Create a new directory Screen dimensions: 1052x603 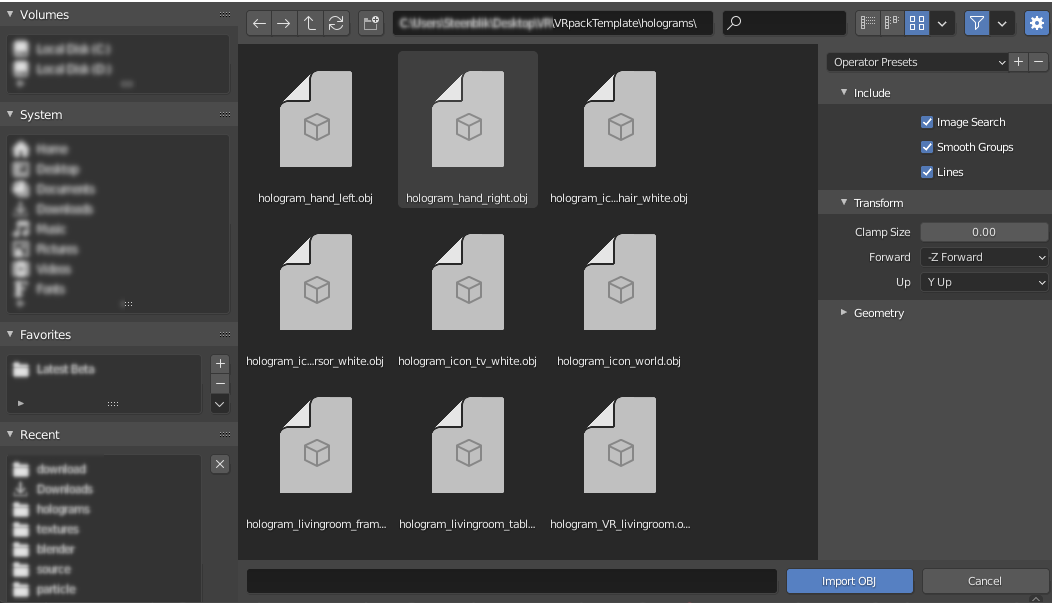(x=371, y=23)
